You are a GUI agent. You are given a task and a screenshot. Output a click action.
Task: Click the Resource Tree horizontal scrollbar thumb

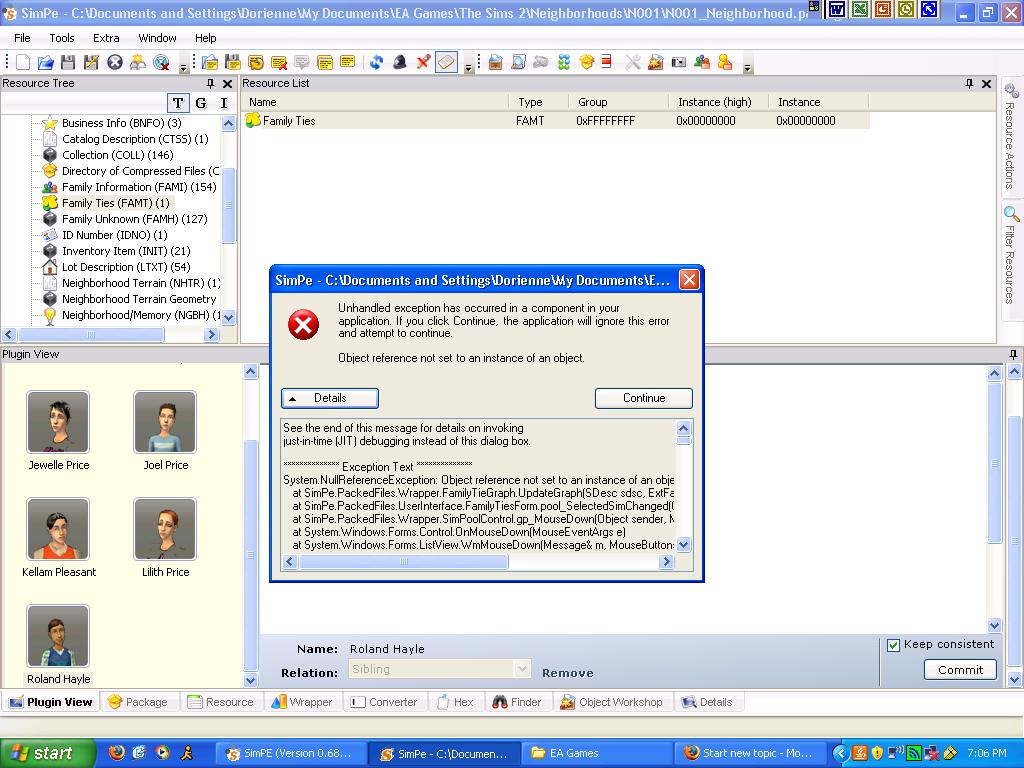click(91, 335)
